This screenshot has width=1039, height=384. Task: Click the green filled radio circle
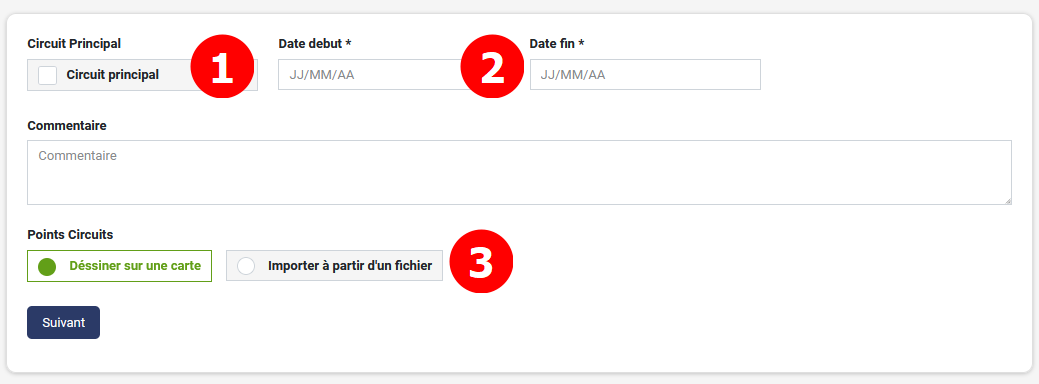tap(46, 266)
